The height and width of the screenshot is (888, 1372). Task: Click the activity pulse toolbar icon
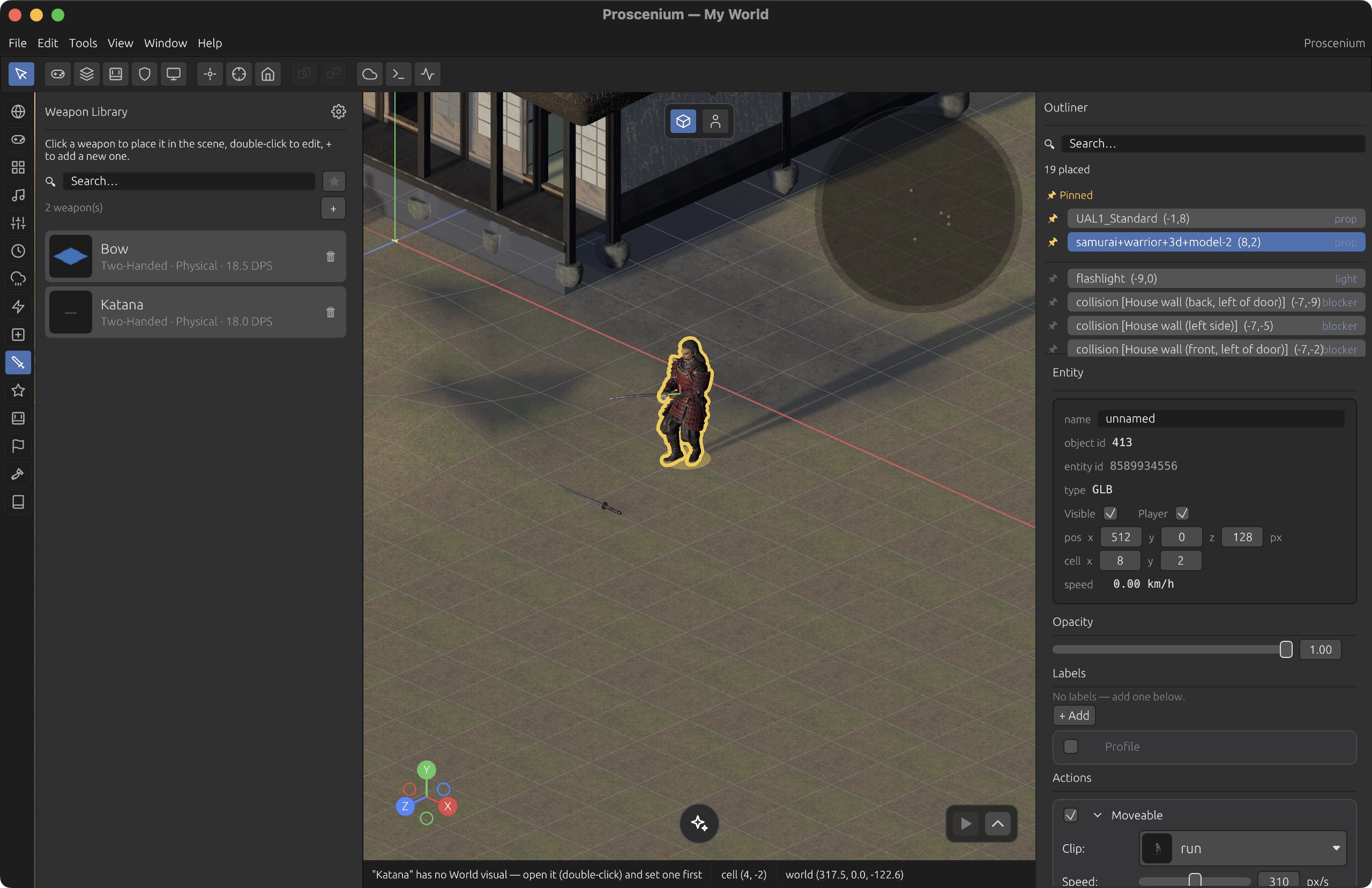coord(428,74)
